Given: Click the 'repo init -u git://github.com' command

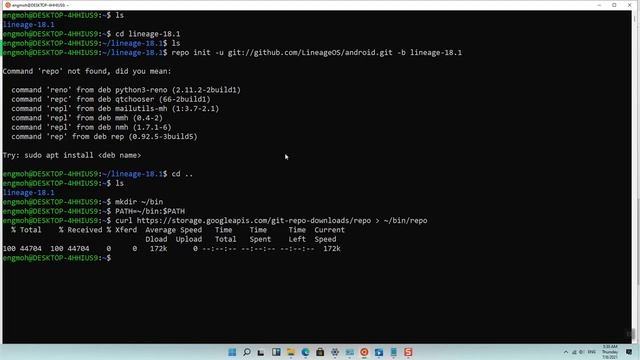Looking at the screenshot, I should pyautogui.click(x=317, y=53).
